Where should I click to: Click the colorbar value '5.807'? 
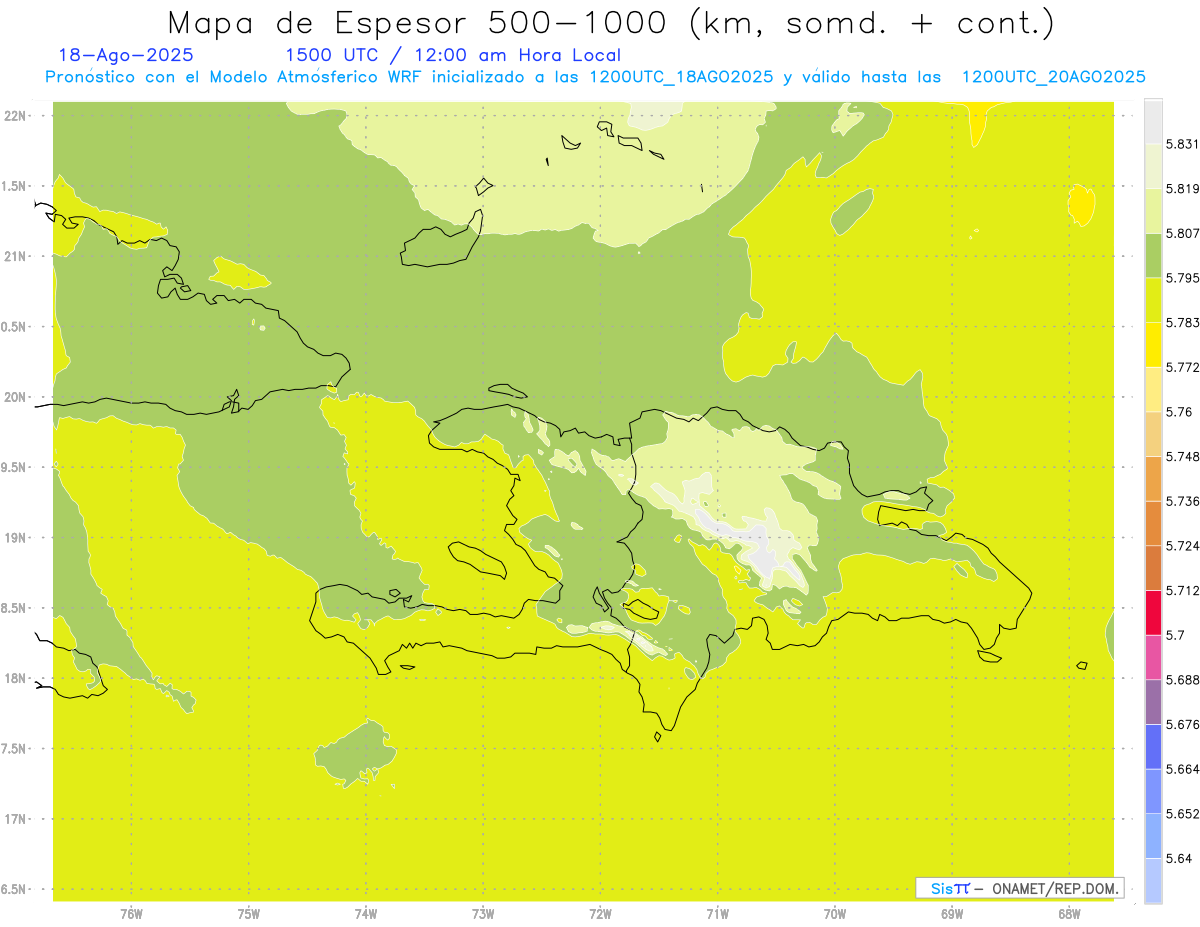[x=1182, y=233]
